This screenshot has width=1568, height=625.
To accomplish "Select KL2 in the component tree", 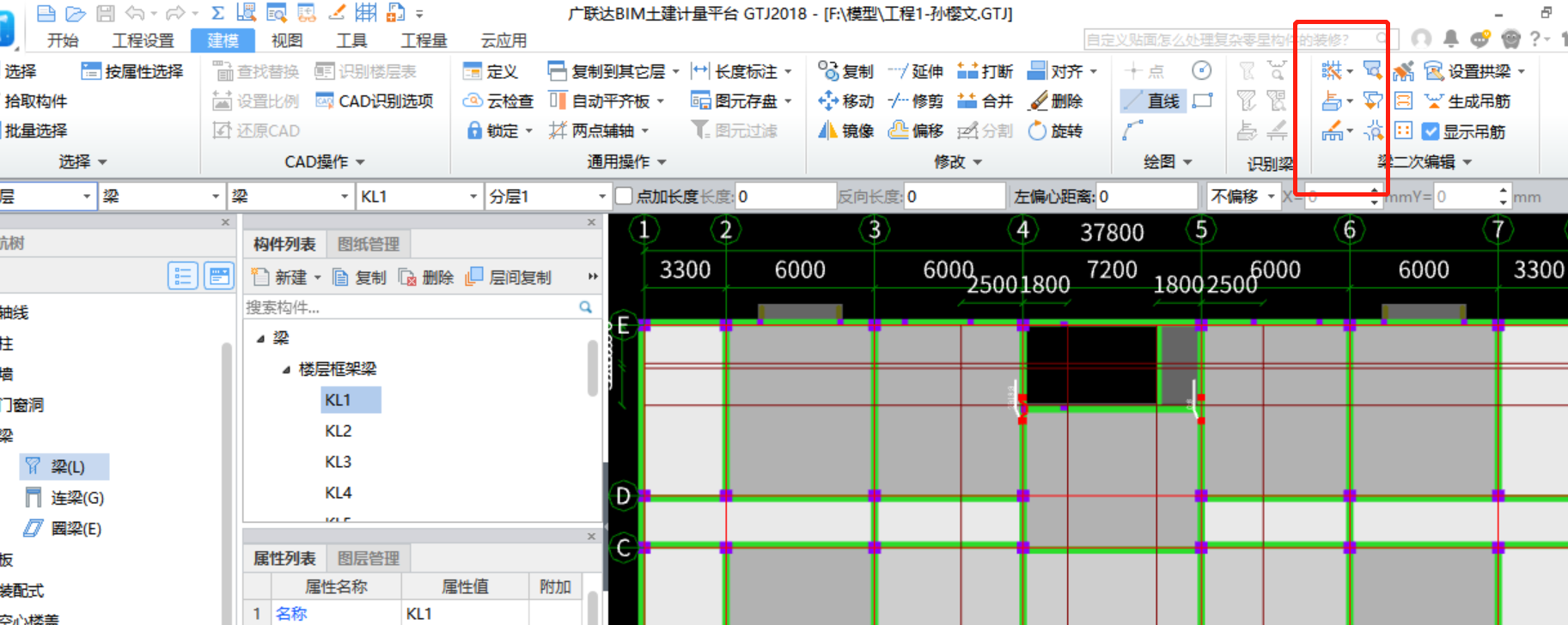I will 339,431.
